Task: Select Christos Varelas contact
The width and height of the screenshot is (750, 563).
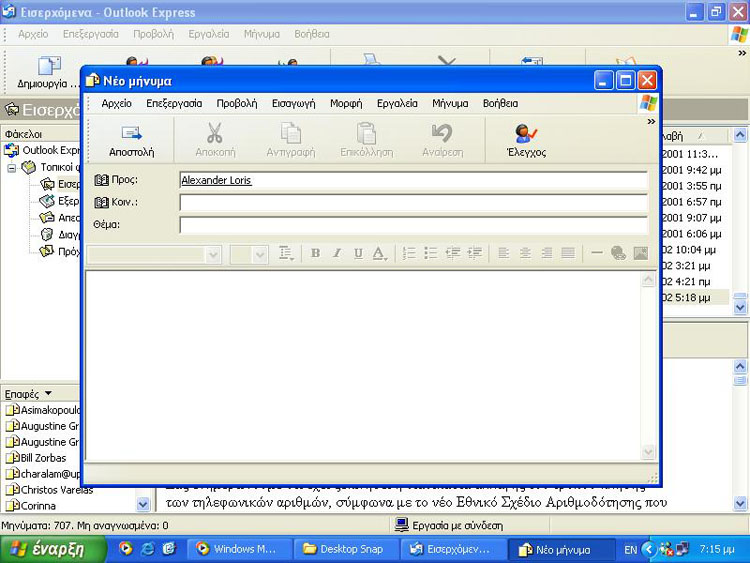Action: click(x=49, y=490)
